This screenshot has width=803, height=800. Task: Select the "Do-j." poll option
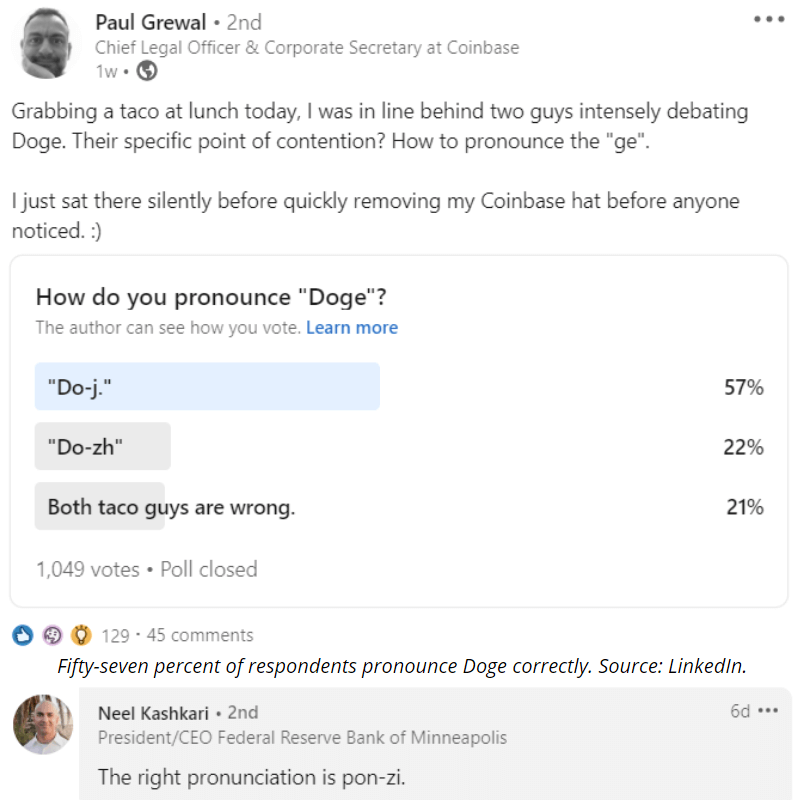[x=207, y=386]
